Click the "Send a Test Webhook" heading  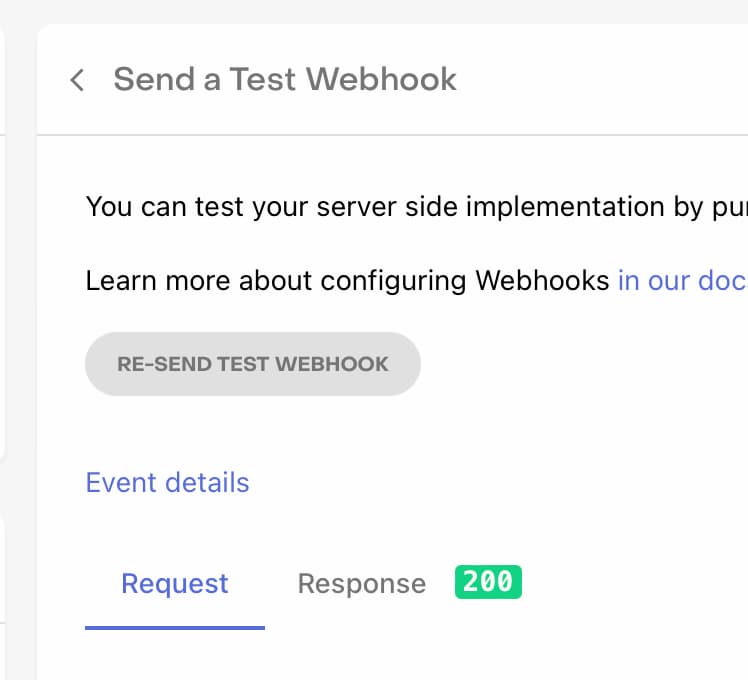[285, 79]
